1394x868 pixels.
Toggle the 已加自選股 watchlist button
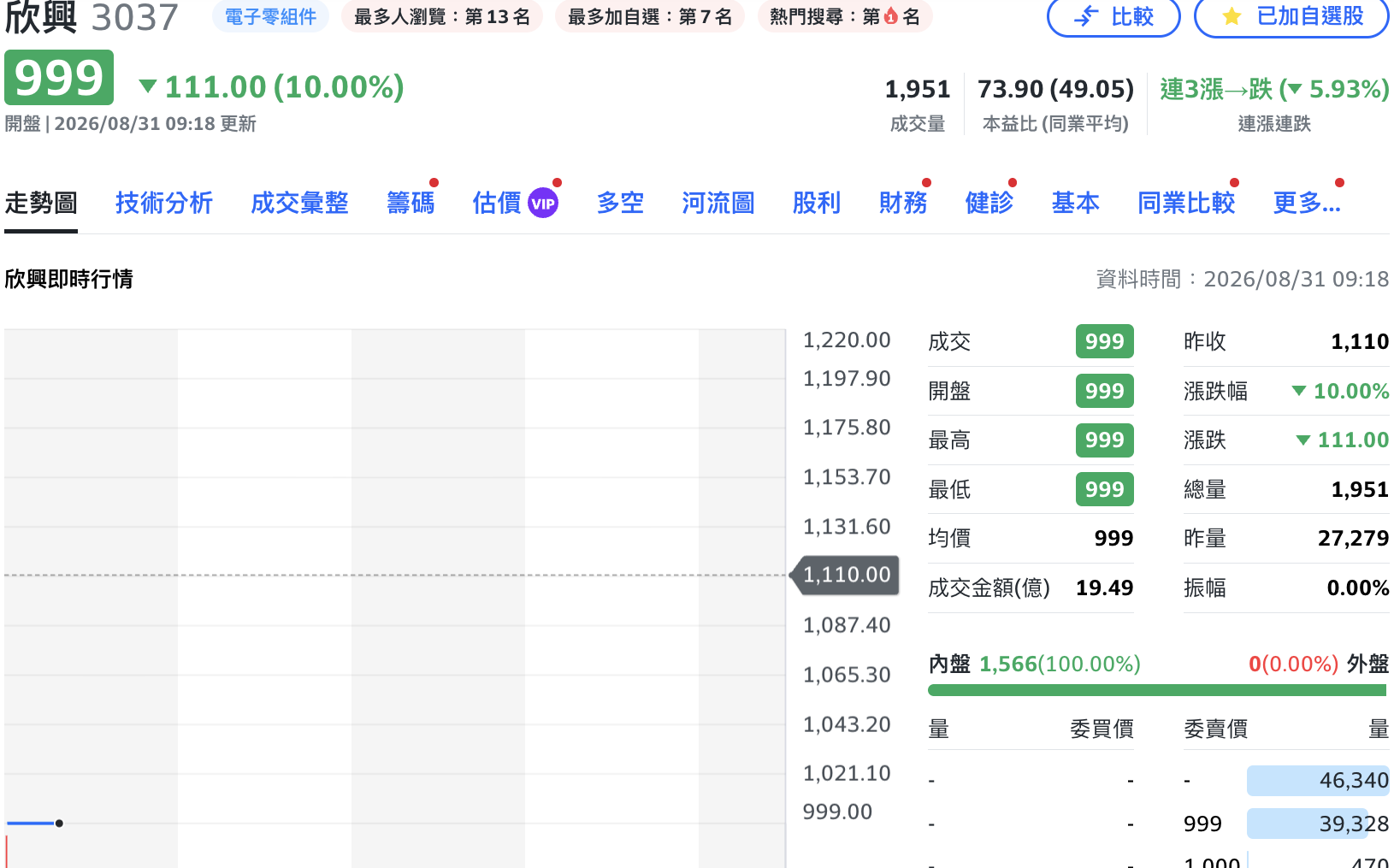[x=1291, y=16]
